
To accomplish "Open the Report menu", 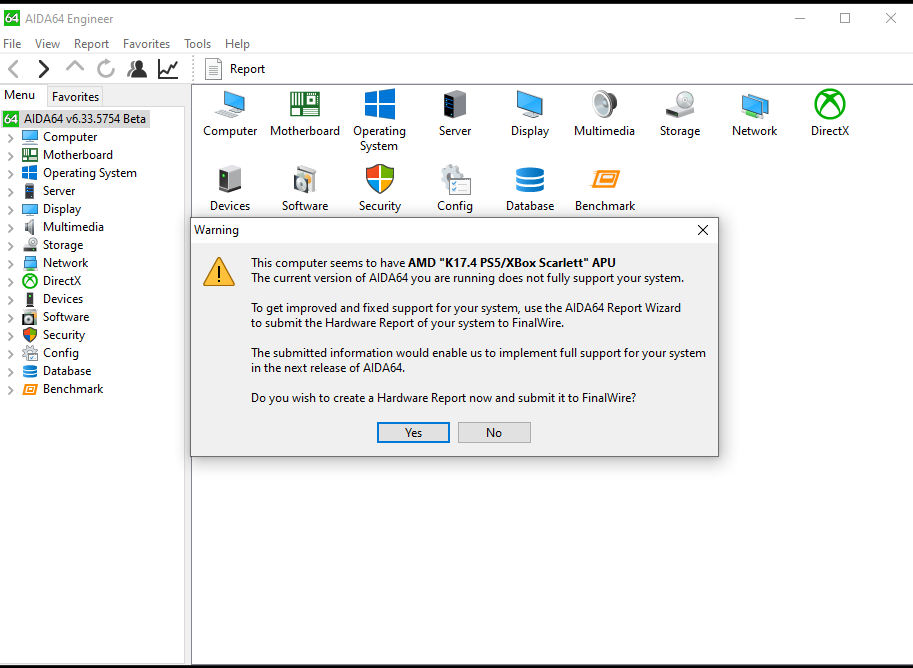I will pos(91,44).
